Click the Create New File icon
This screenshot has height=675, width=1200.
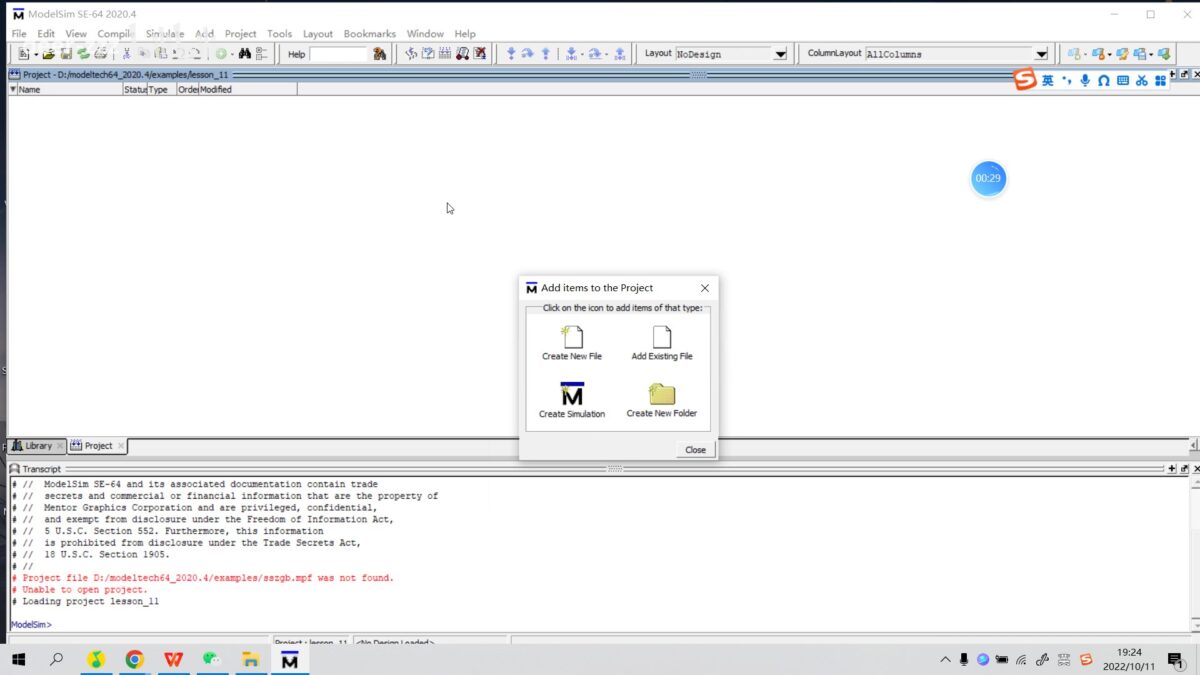pos(572,338)
